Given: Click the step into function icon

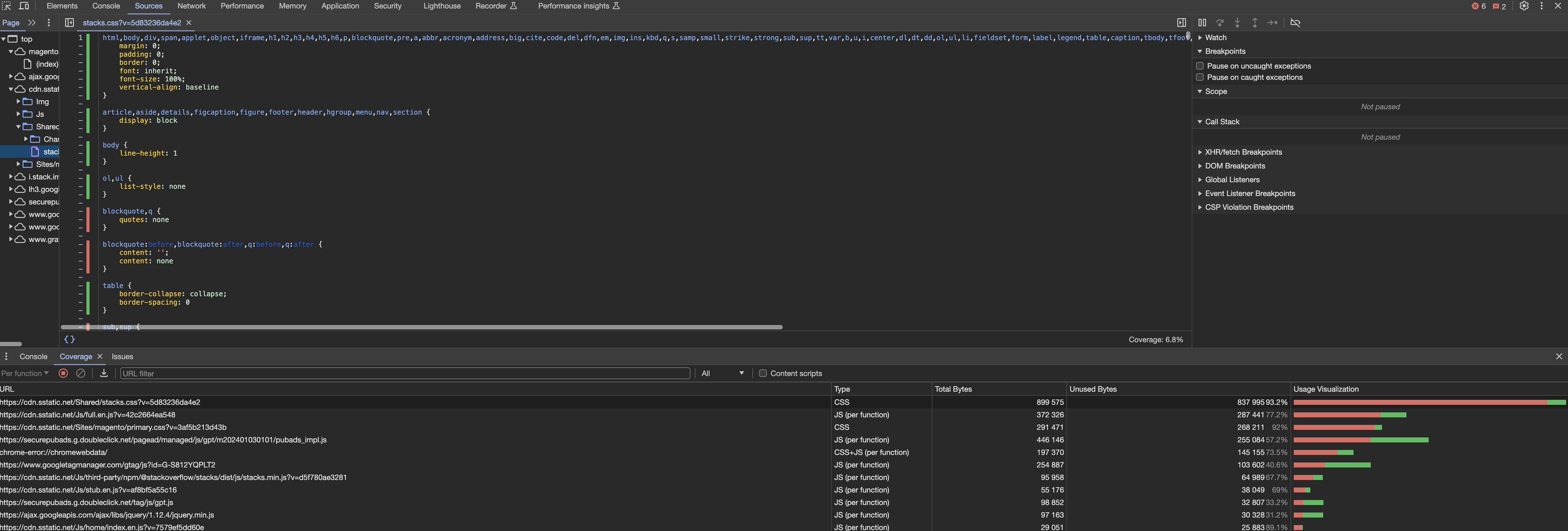Looking at the screenshot, I should (x=1237, y=23).
